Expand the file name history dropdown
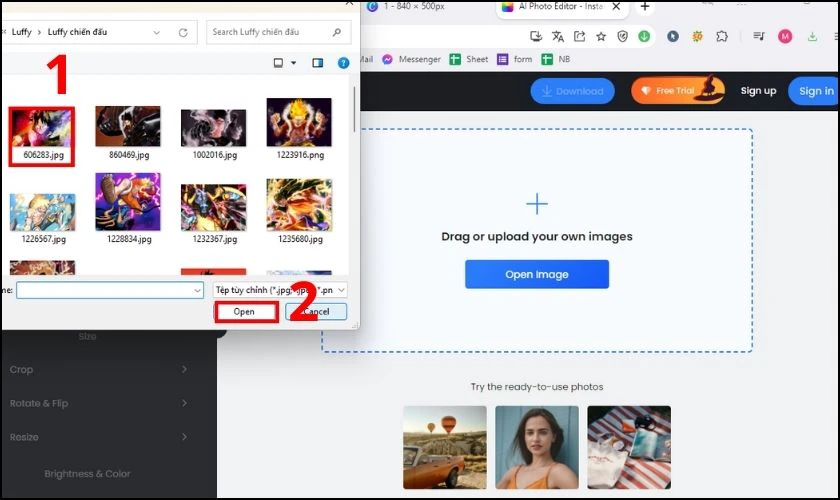This screenshot has height=500, width=840. 198,290
